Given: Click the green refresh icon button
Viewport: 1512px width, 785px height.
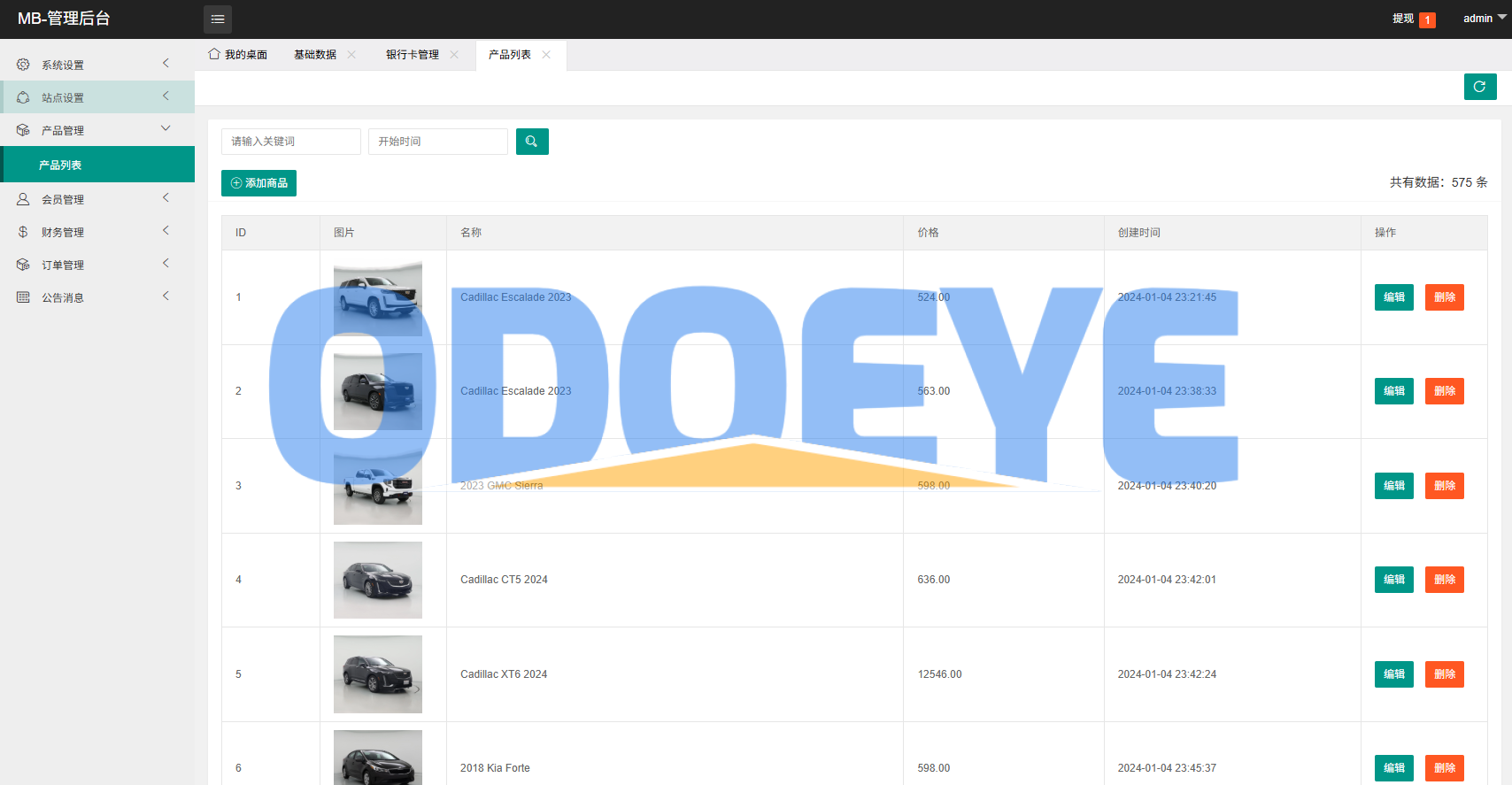Looking at the screenshot, I should tap(1480, 87).
